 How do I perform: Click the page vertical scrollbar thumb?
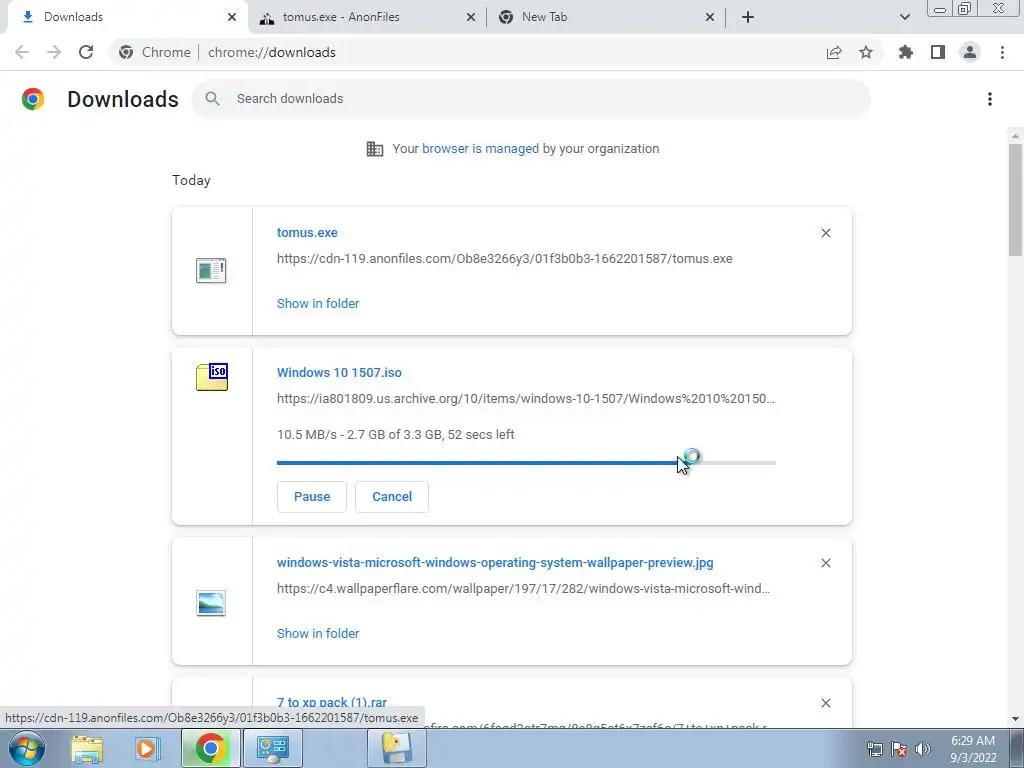pyautogui.click(x=1015, y=199)
